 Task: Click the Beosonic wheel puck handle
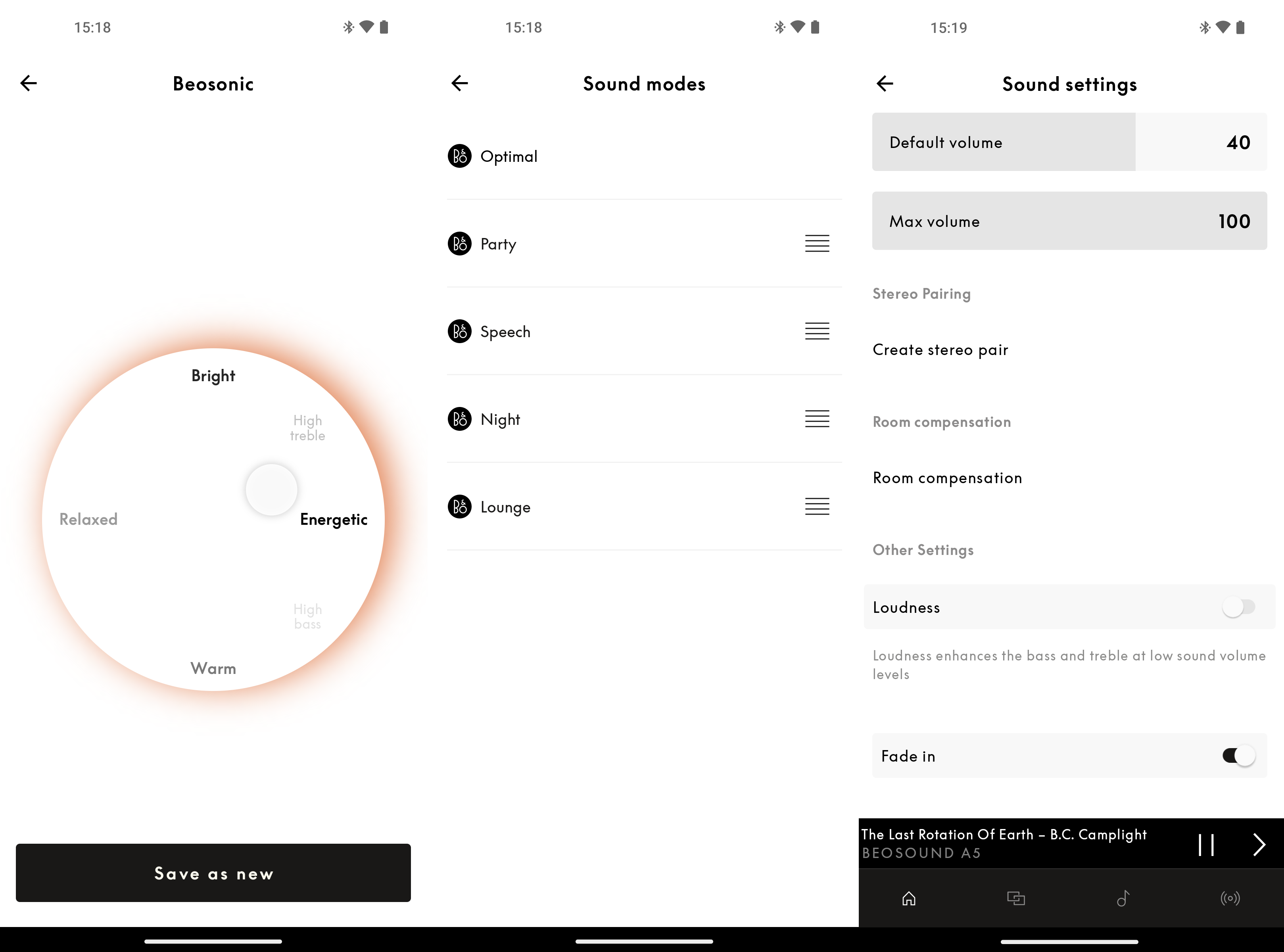[271, 490]
